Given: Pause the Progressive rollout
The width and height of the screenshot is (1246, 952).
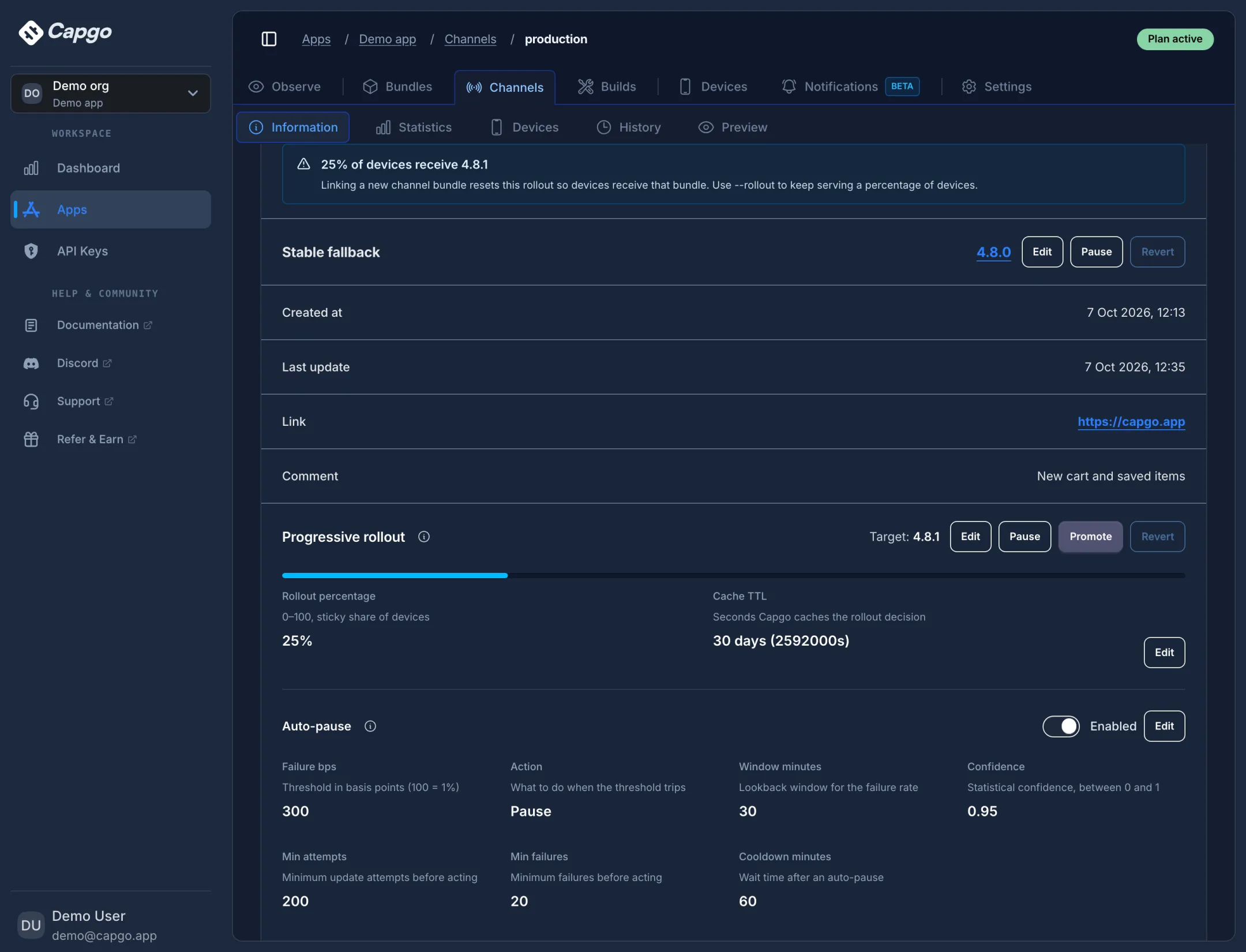Looking at the screenshot, I should click(x=1024, y=537).
